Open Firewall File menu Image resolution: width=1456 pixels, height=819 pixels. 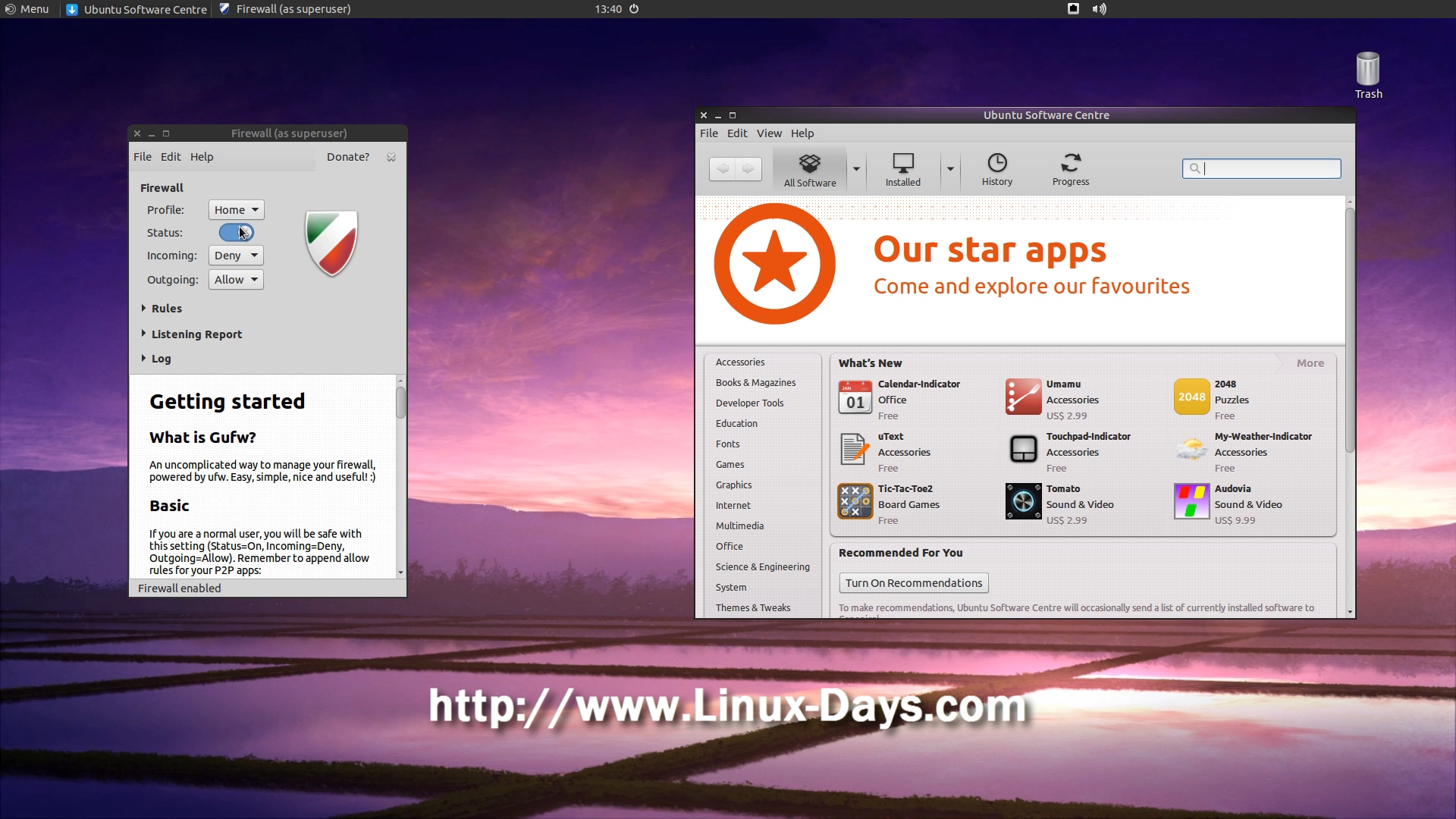(x=143, y=157)
